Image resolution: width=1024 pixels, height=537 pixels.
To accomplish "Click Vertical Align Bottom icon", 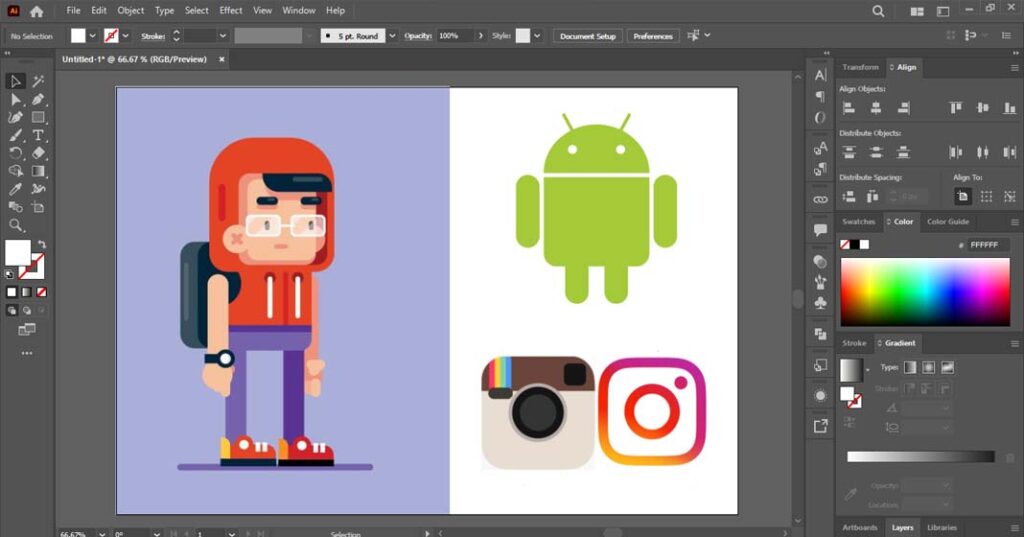I will (1010, 108).
